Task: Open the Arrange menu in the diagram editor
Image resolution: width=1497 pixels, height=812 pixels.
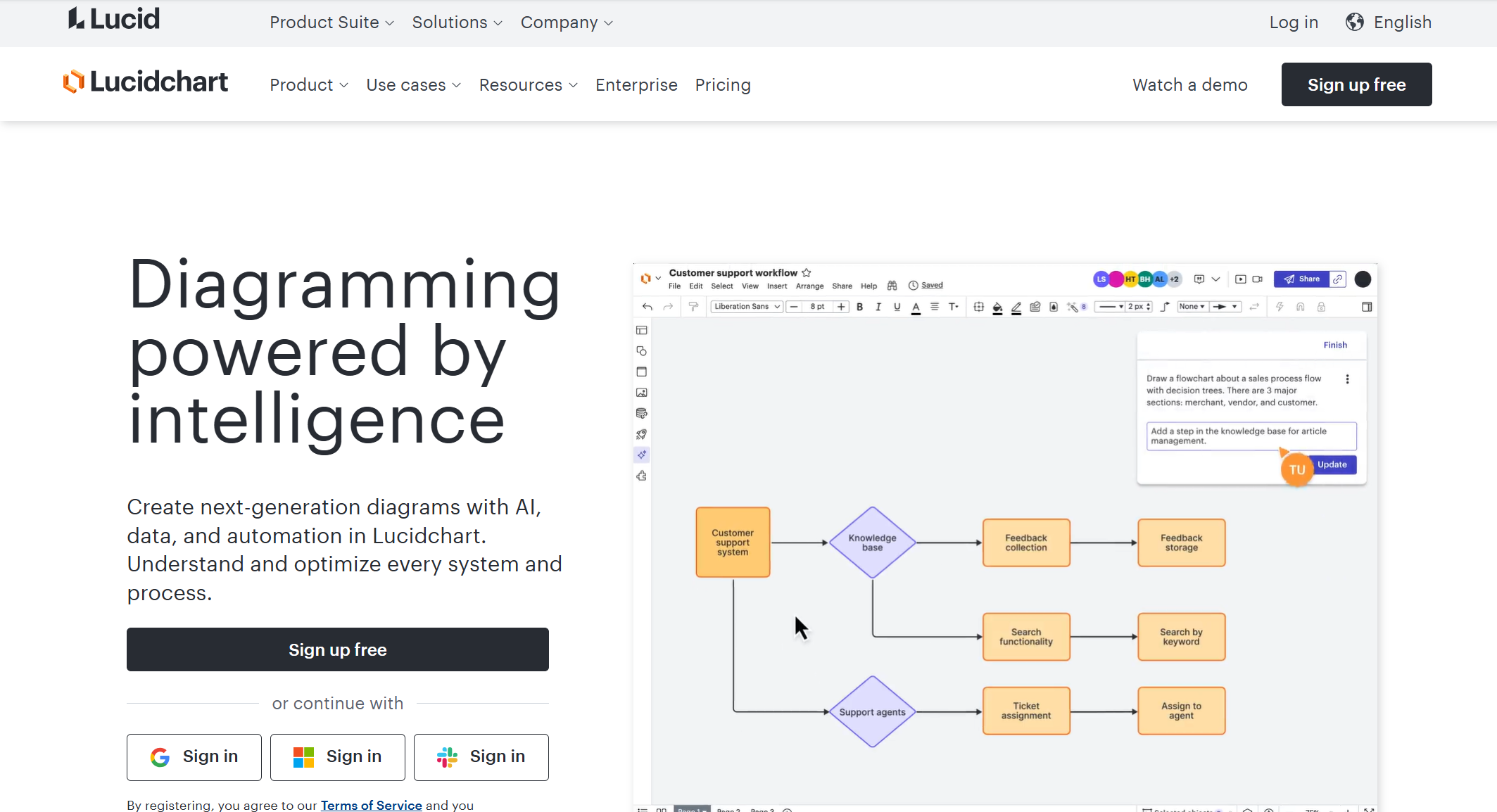Action: (809, 286)
